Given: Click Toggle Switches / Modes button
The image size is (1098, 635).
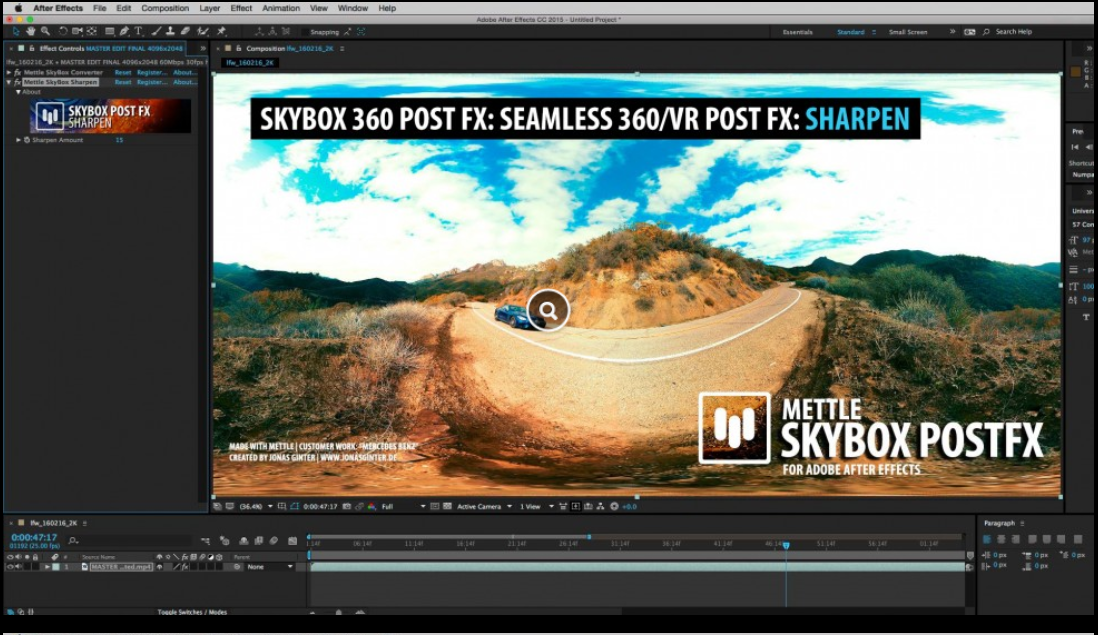Looking at the screenshot, I should [x=192, y=612].
